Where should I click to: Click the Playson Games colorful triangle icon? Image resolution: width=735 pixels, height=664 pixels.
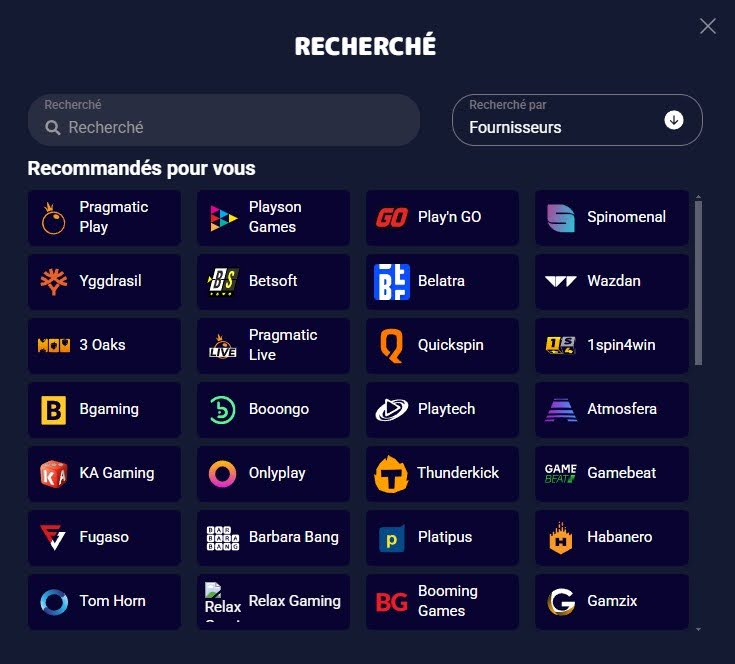point(223,218)
